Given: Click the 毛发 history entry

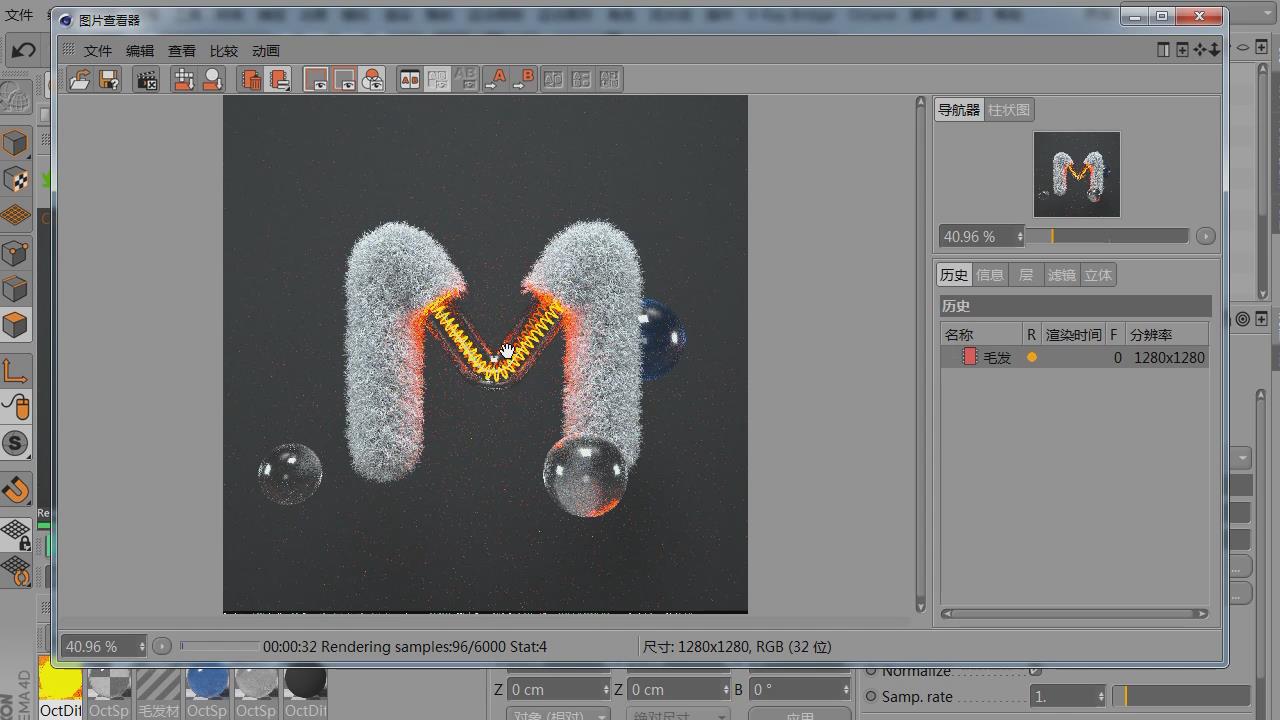Looking at the screenshot, I should coord(996,357).
